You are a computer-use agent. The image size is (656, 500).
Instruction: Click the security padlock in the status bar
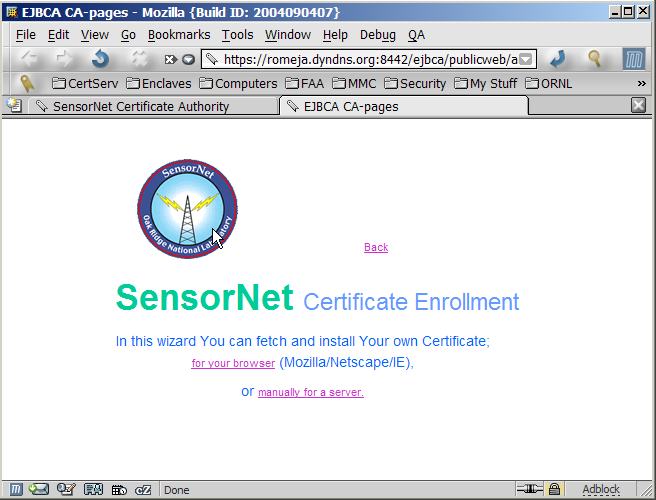pyautogui.click(x=554, y=489)
